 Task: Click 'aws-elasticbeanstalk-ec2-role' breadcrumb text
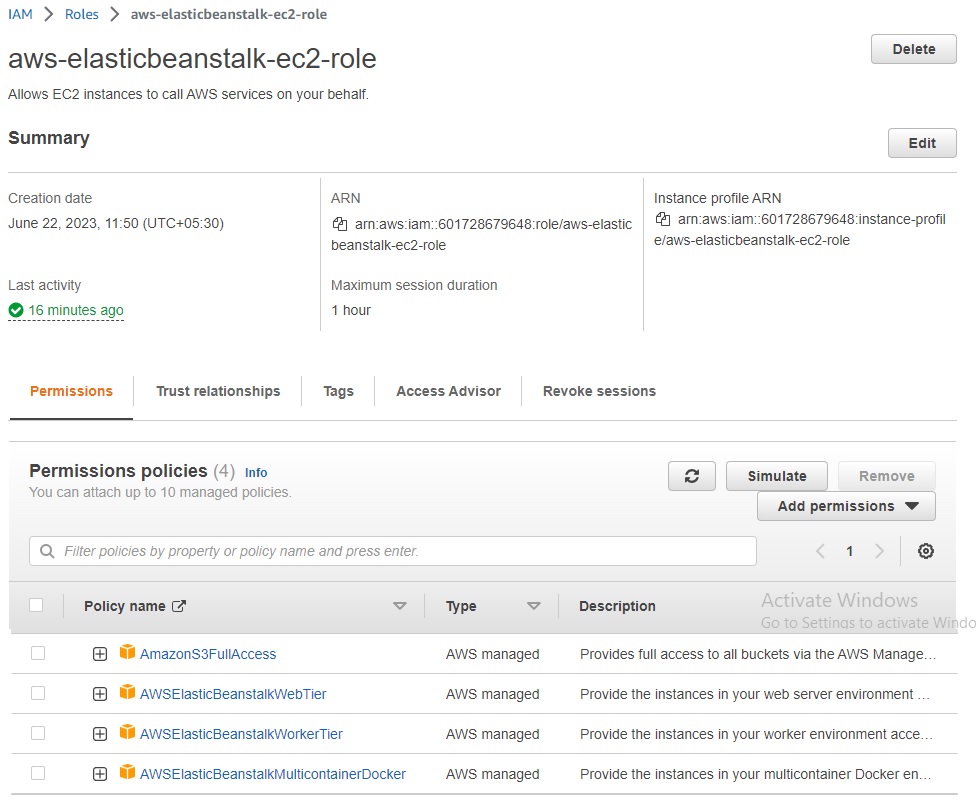click(x=228, y=14)
